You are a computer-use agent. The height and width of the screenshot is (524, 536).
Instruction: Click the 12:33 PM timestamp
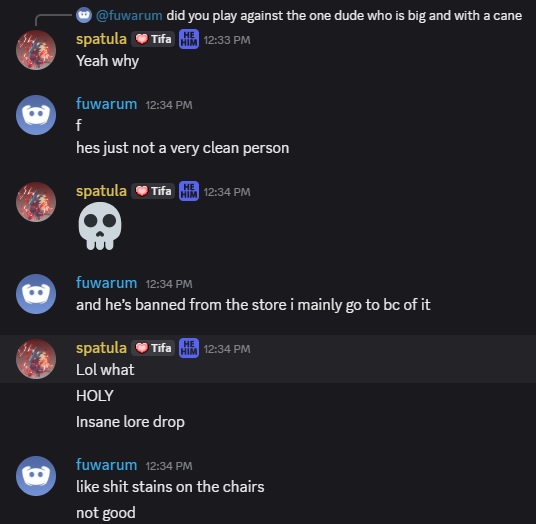[x=227, y=40]
